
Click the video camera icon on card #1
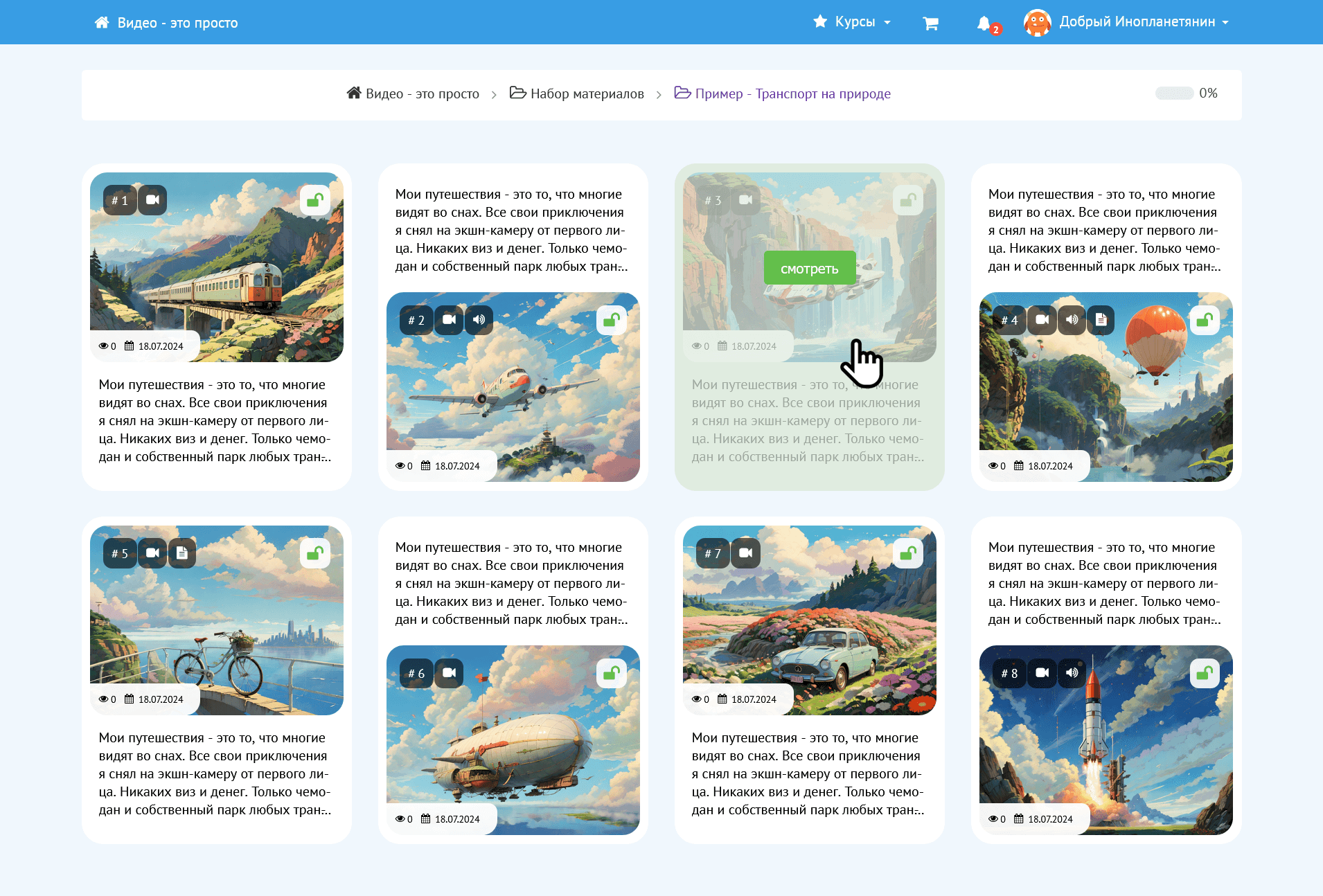point(152,200)
